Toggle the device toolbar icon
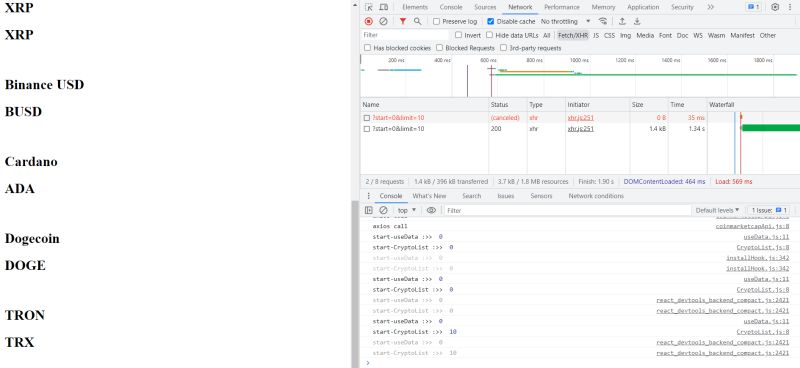Viewport: 800px width, 368px height. pos(384,7)
